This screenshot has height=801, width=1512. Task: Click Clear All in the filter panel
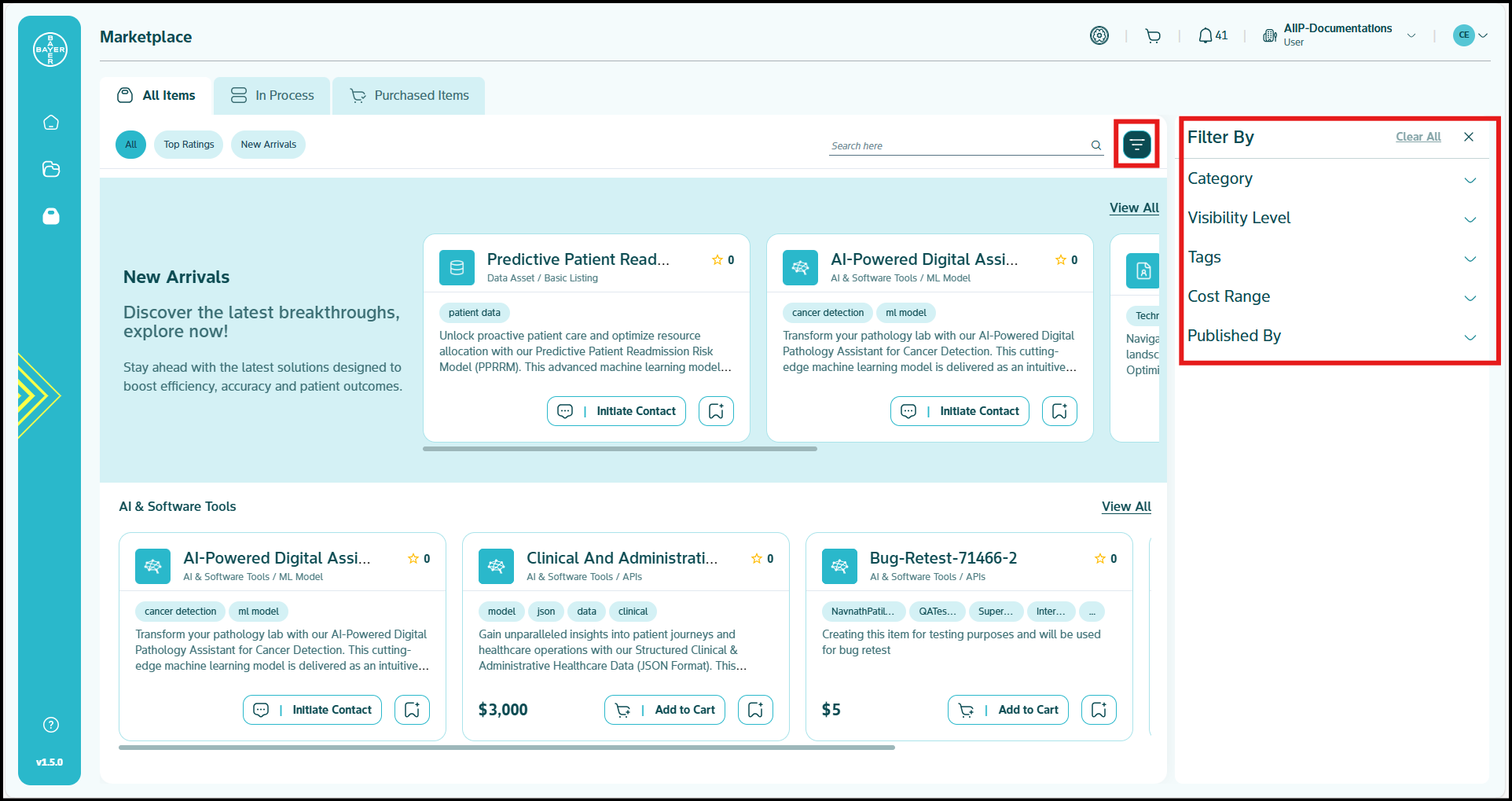[1418, 137]
